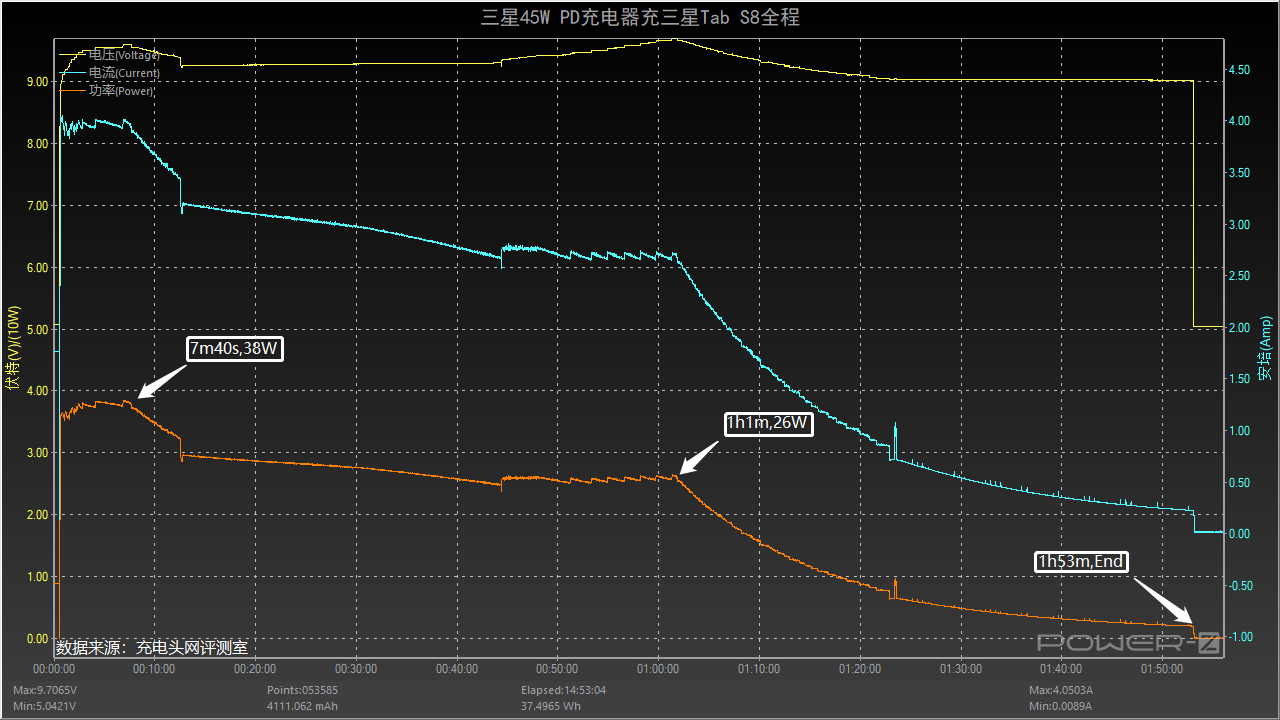This screenshot has height=720, width=1280.
Task: Click the 5.00 voltage axis tick
Action: pos(37,329)
